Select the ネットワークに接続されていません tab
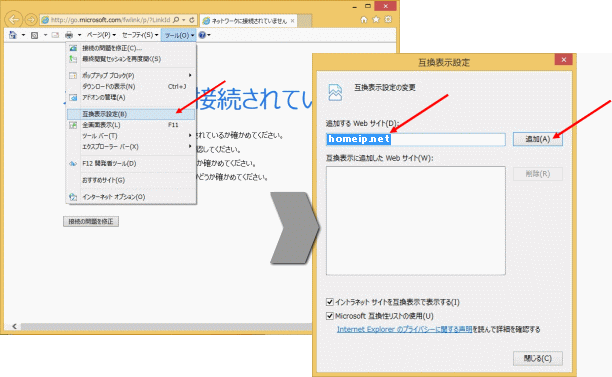612x377 pixels. click(249, 21)
